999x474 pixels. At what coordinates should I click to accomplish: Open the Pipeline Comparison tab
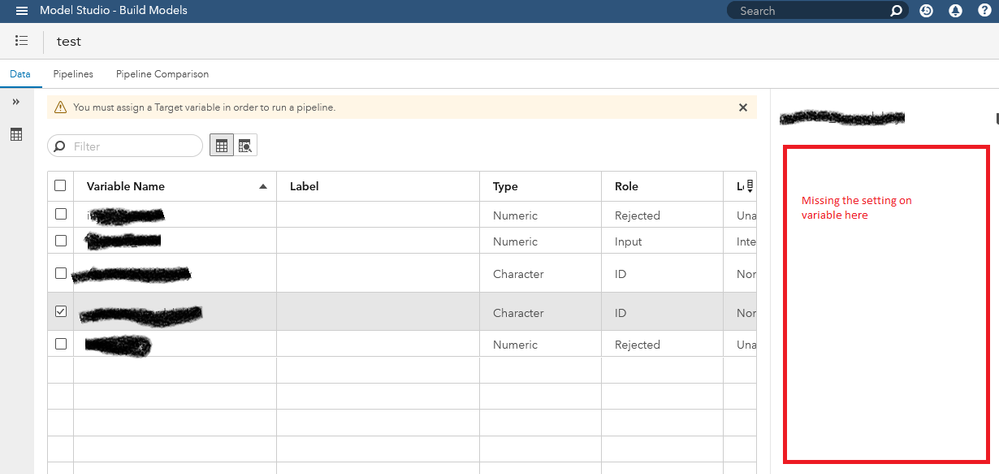(x=162, y=74)
